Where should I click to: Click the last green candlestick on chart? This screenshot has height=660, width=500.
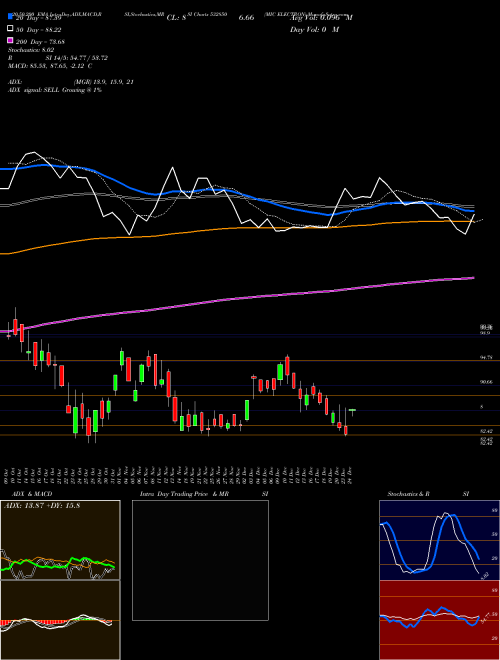pyautogui.click(x=352, y=411)
